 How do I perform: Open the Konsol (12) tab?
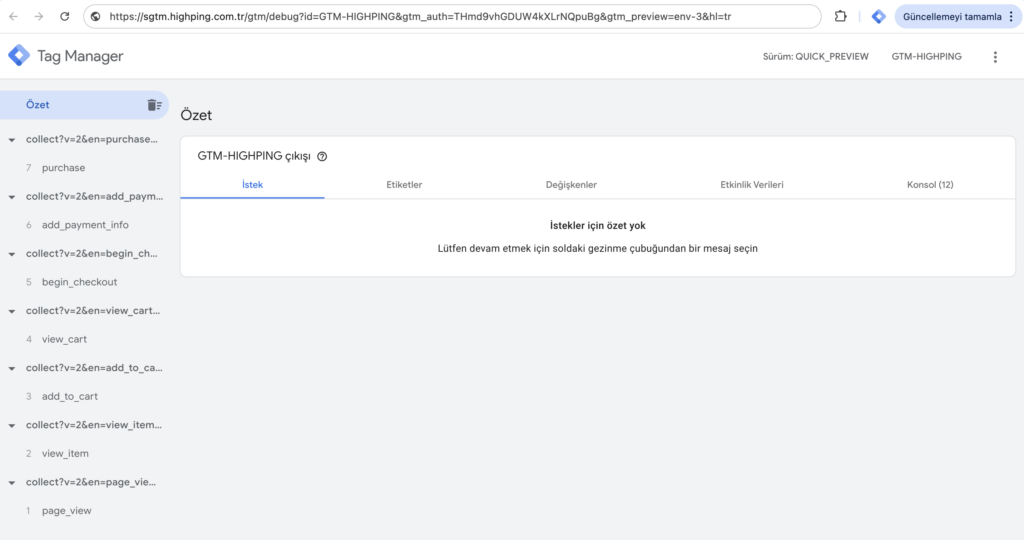click(x=929, y=185)
